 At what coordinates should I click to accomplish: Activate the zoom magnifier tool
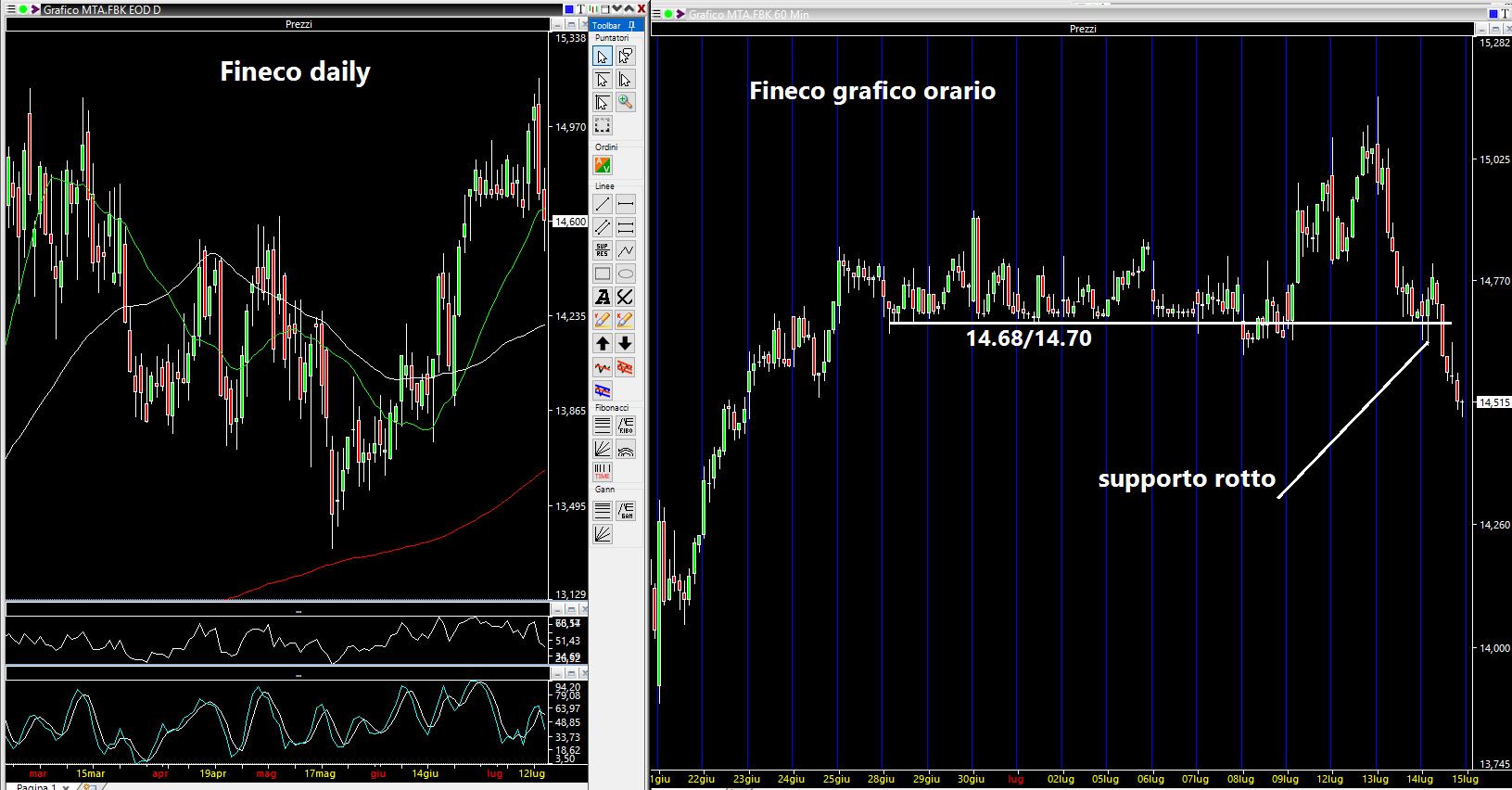[626, 102]
